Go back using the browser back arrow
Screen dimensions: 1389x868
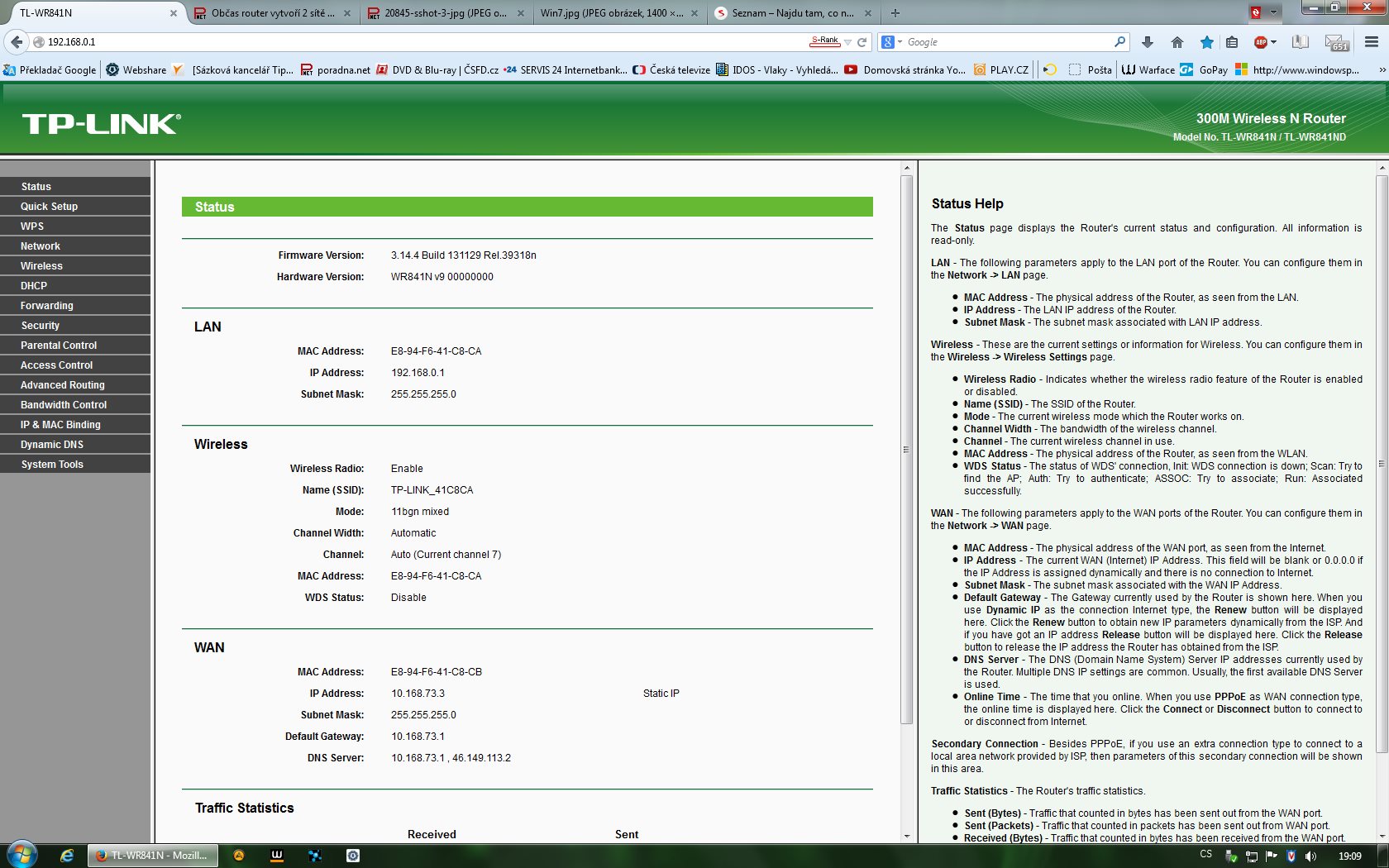click(17, 42)
